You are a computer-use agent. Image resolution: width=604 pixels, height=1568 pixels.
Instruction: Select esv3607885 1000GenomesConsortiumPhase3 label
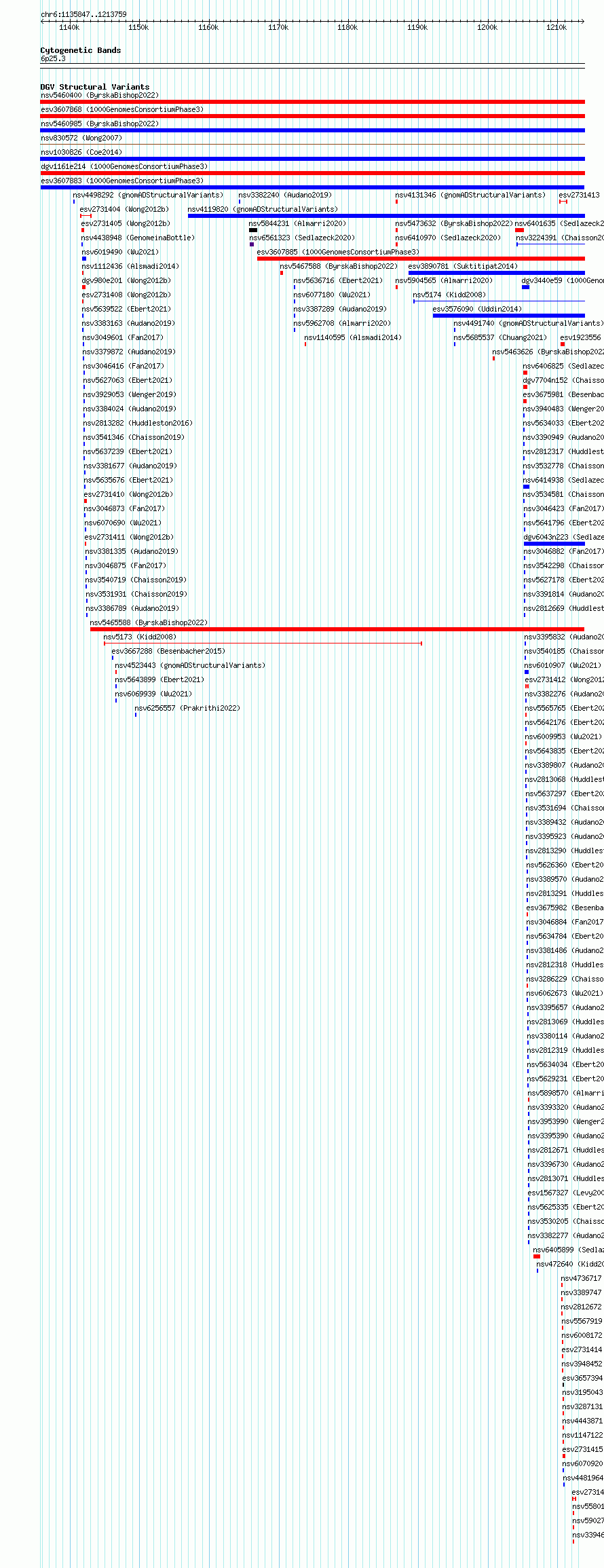(338, 252)
